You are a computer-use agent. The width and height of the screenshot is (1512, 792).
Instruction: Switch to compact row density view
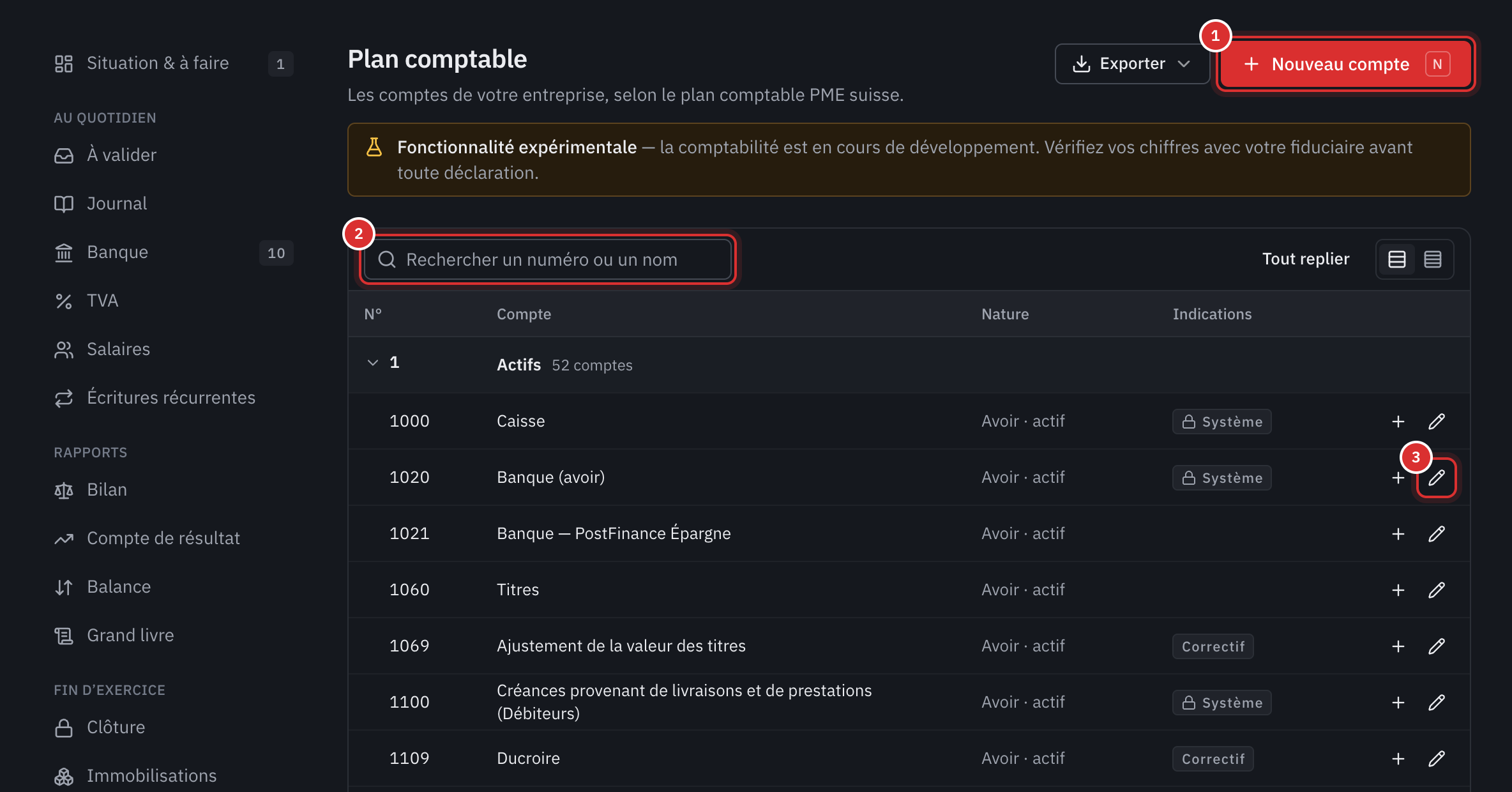[x=1433, y=259]
